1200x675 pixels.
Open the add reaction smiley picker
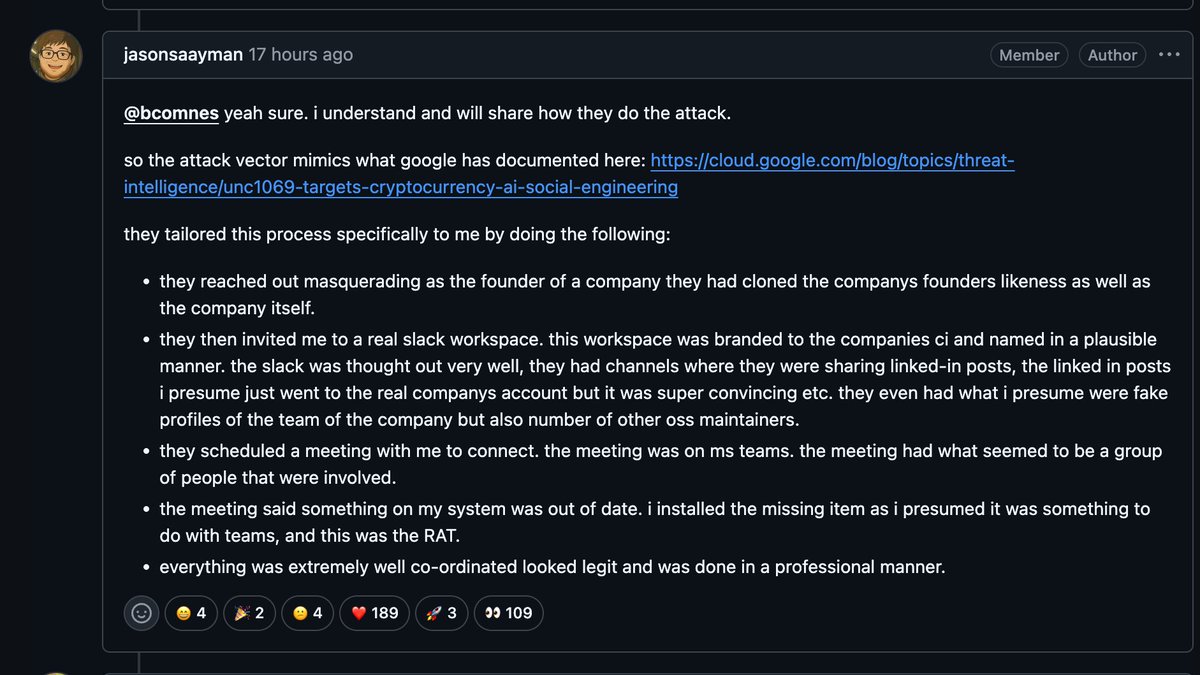[142, 613]
